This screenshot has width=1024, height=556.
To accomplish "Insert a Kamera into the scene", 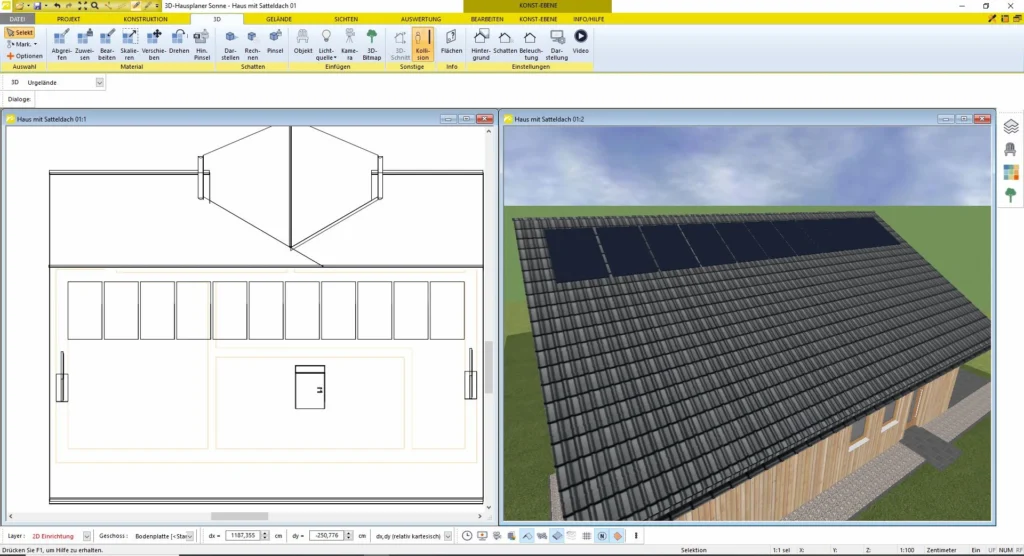I will (348, 42).
